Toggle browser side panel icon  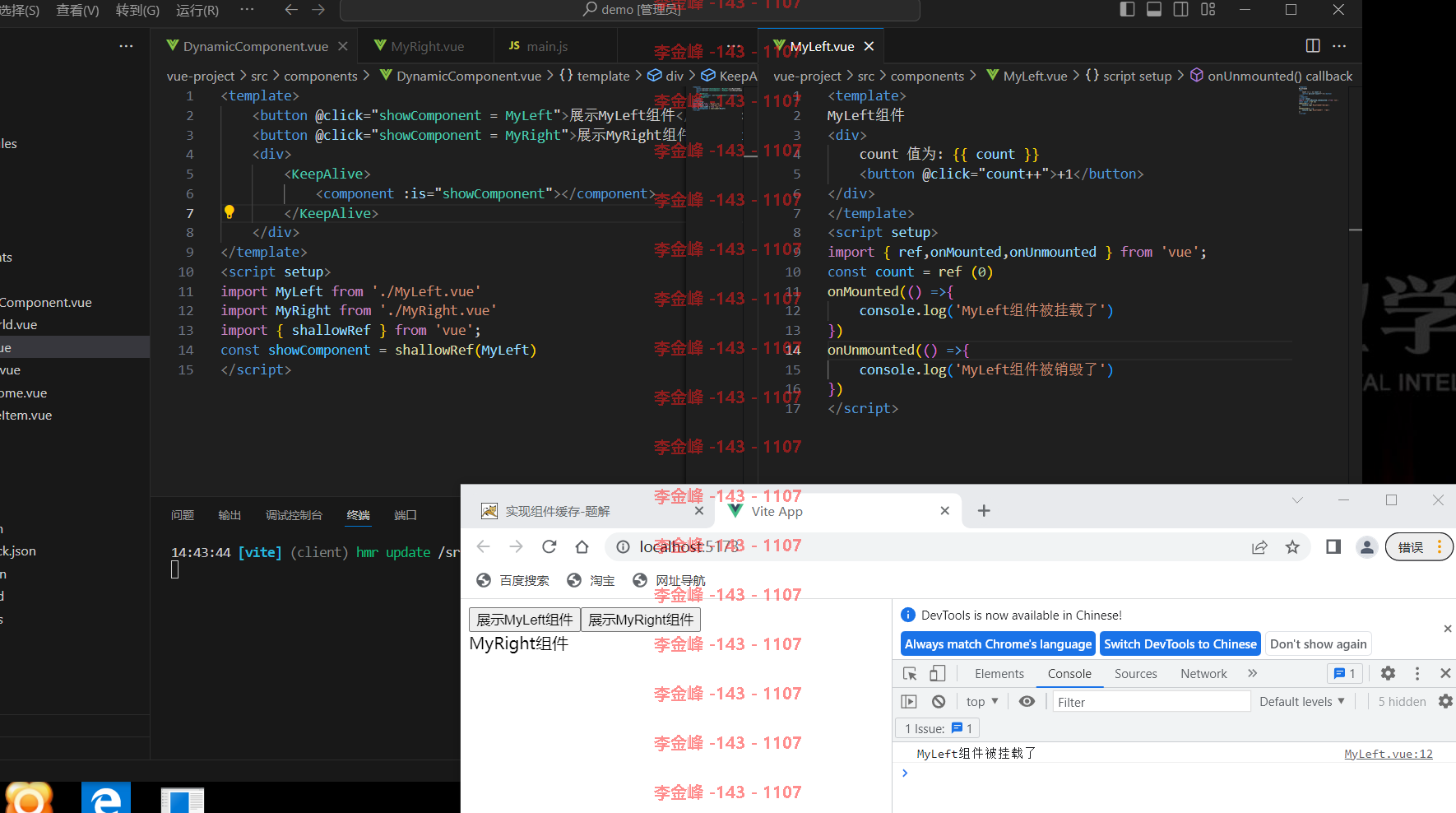1333,546
